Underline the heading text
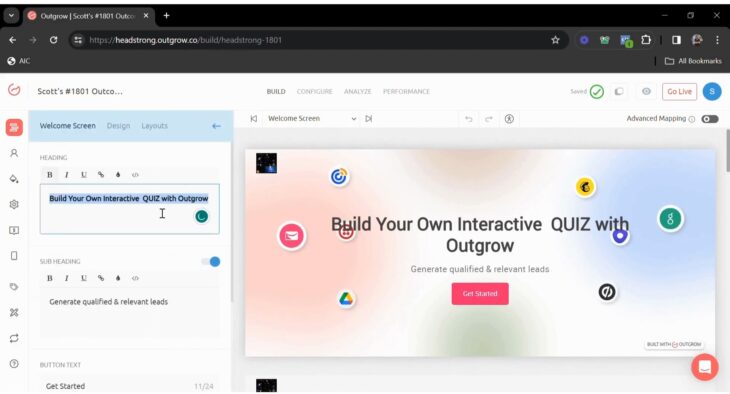 tap(84, 175)
